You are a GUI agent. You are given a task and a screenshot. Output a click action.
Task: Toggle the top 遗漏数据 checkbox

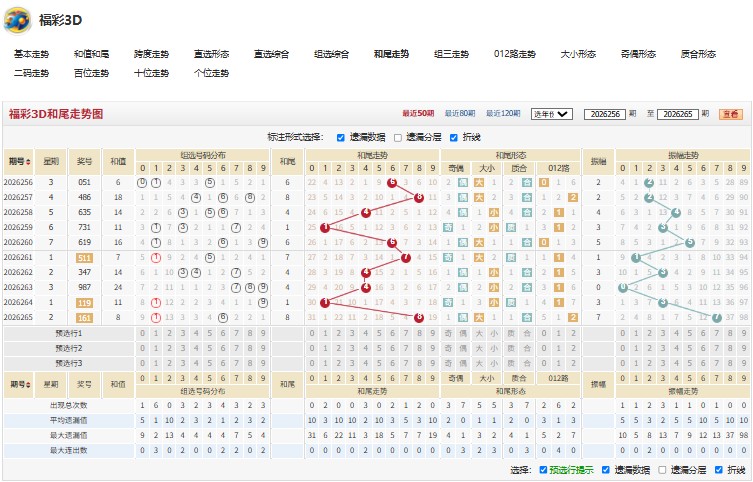tap(340, 138)
